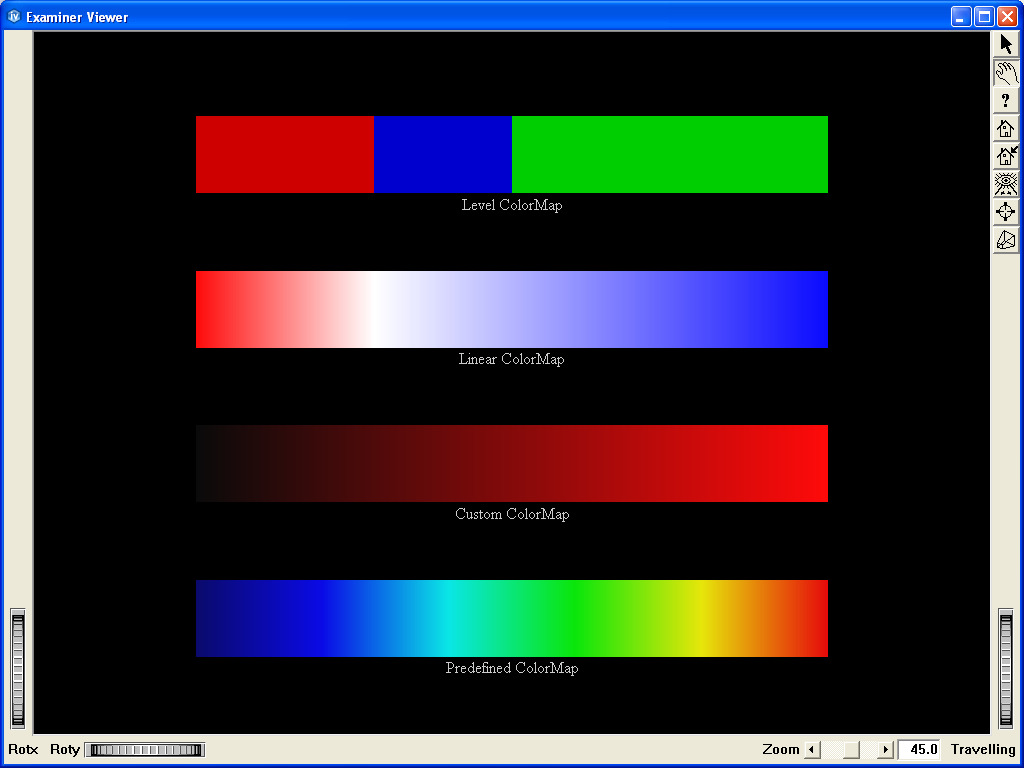Reset camera using the Home icon

(1006, 128)
